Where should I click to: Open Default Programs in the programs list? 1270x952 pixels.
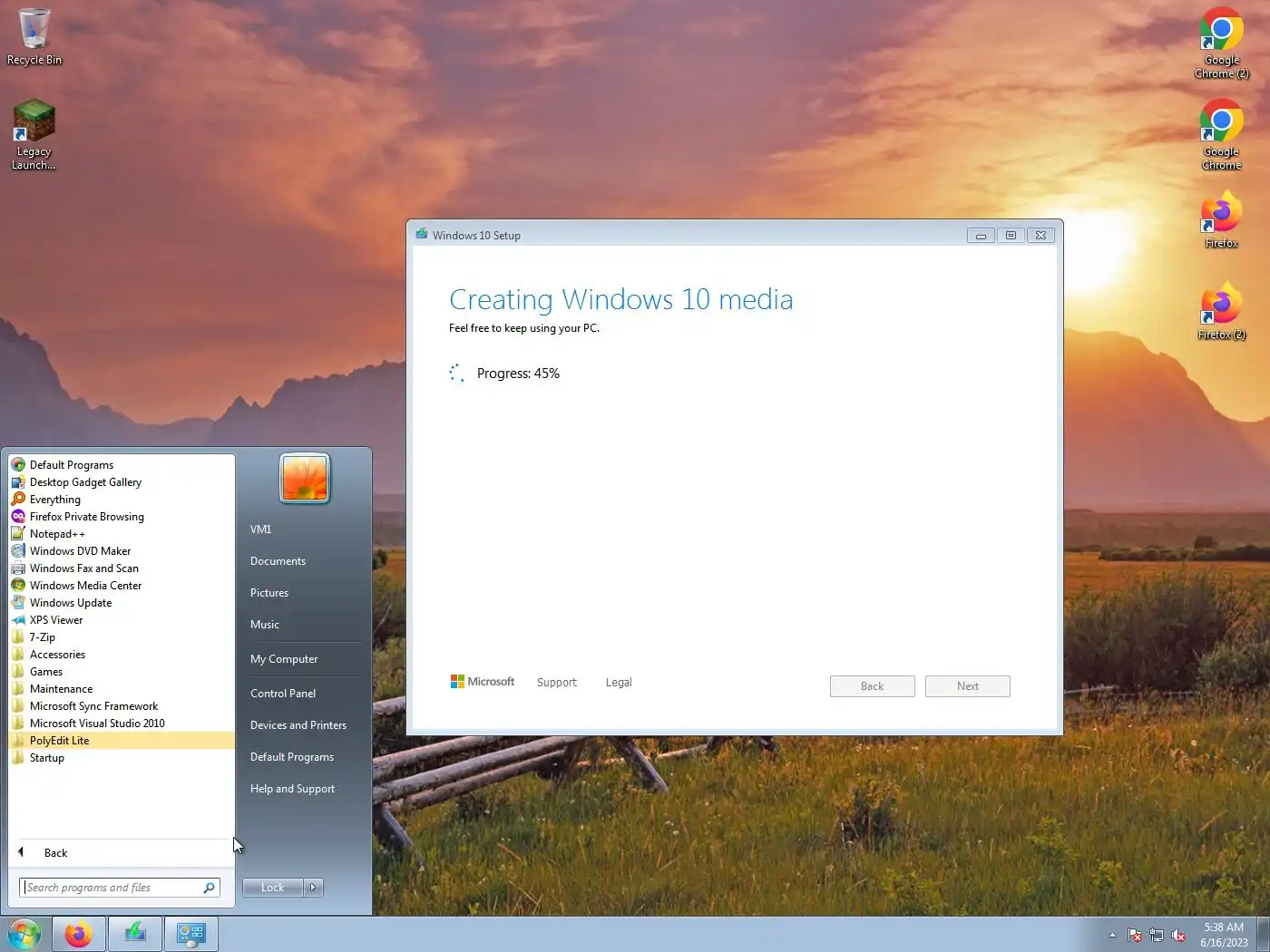pos(122,465)
